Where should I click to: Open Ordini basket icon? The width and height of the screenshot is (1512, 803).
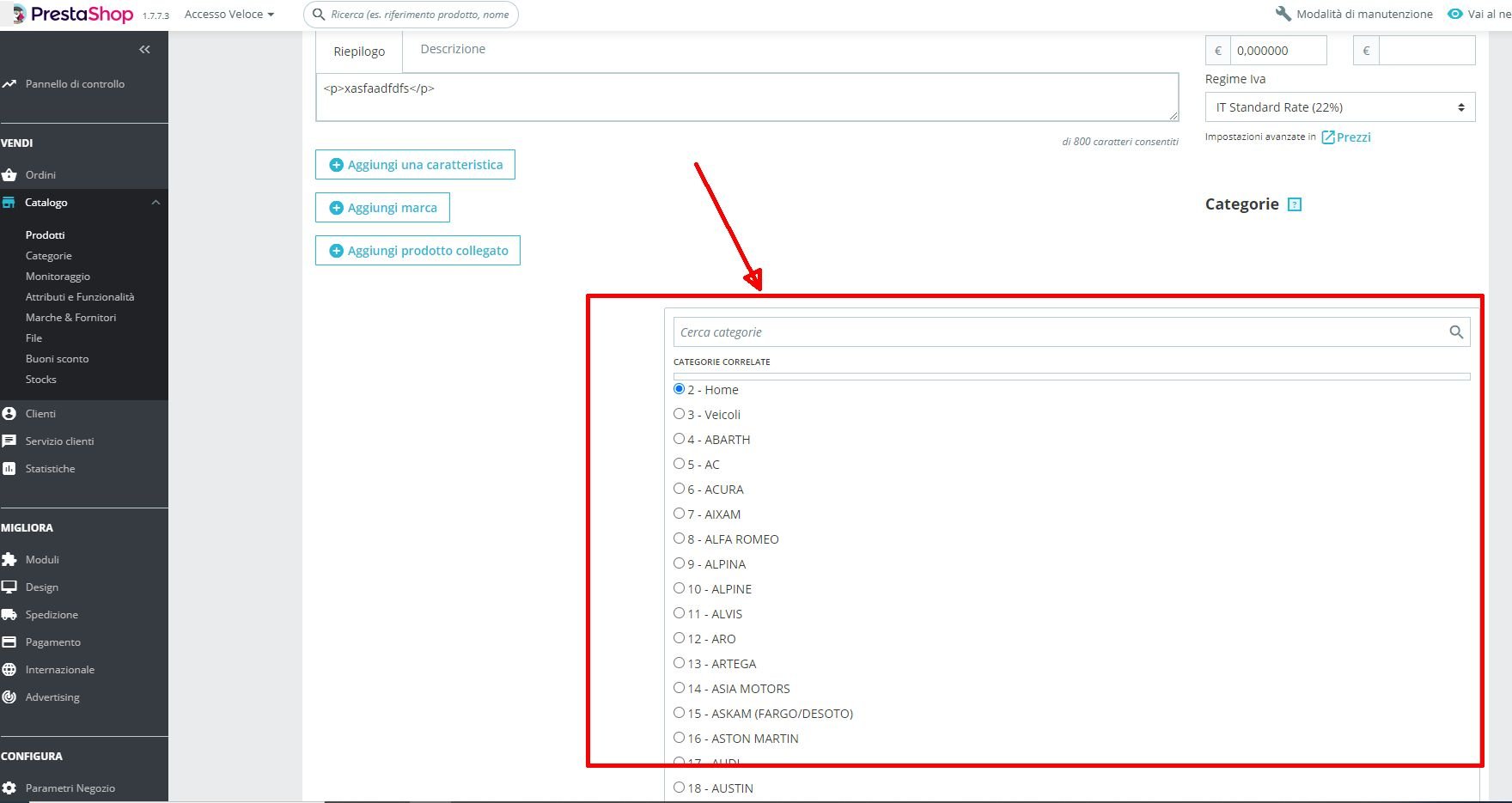point(9,175)
